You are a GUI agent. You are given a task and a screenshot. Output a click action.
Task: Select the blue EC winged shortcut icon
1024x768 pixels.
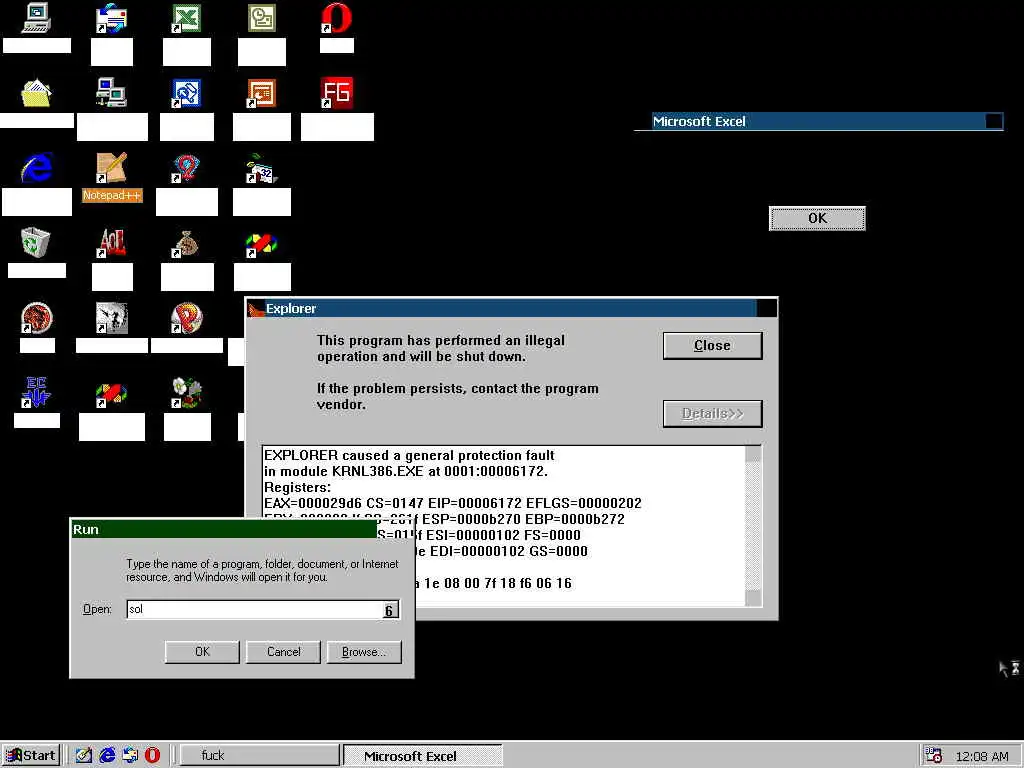(x=36, y=392)
